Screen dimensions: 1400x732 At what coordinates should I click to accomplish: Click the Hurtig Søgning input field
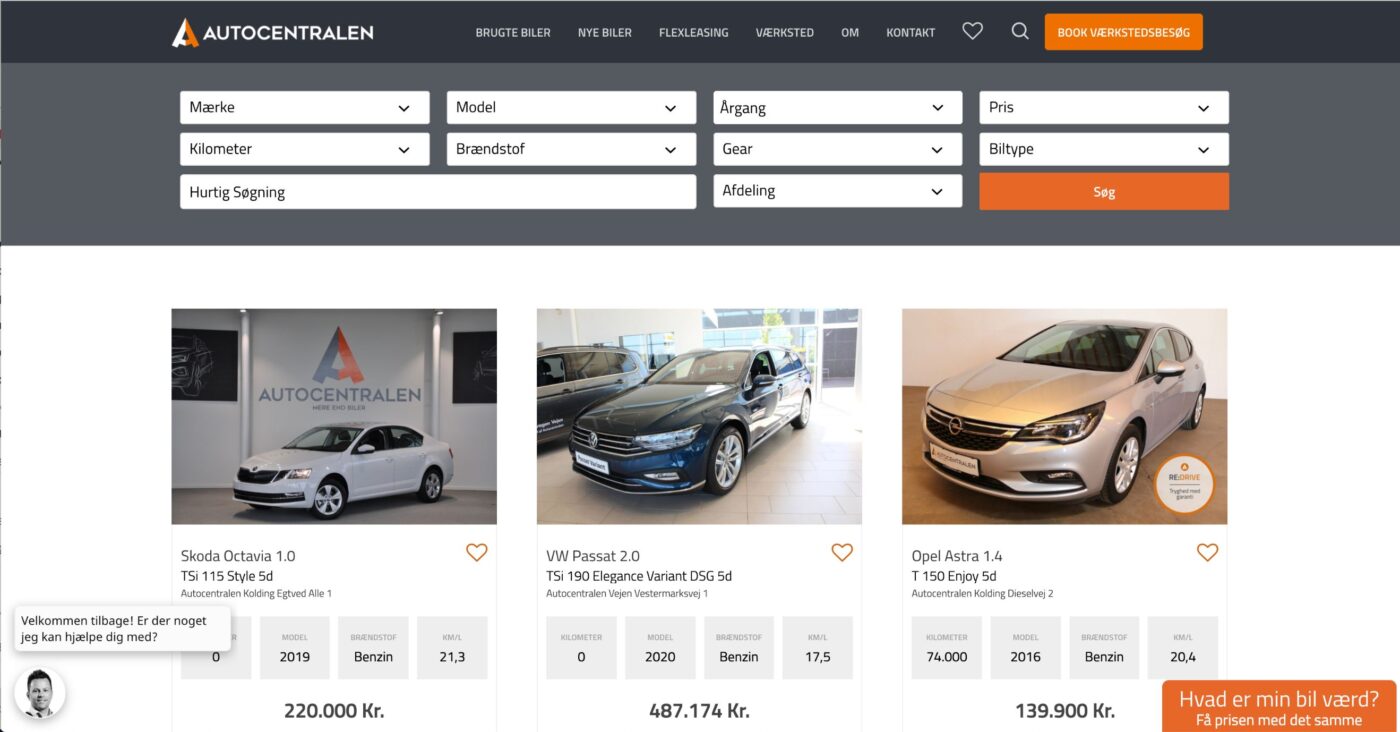point(437,192)
